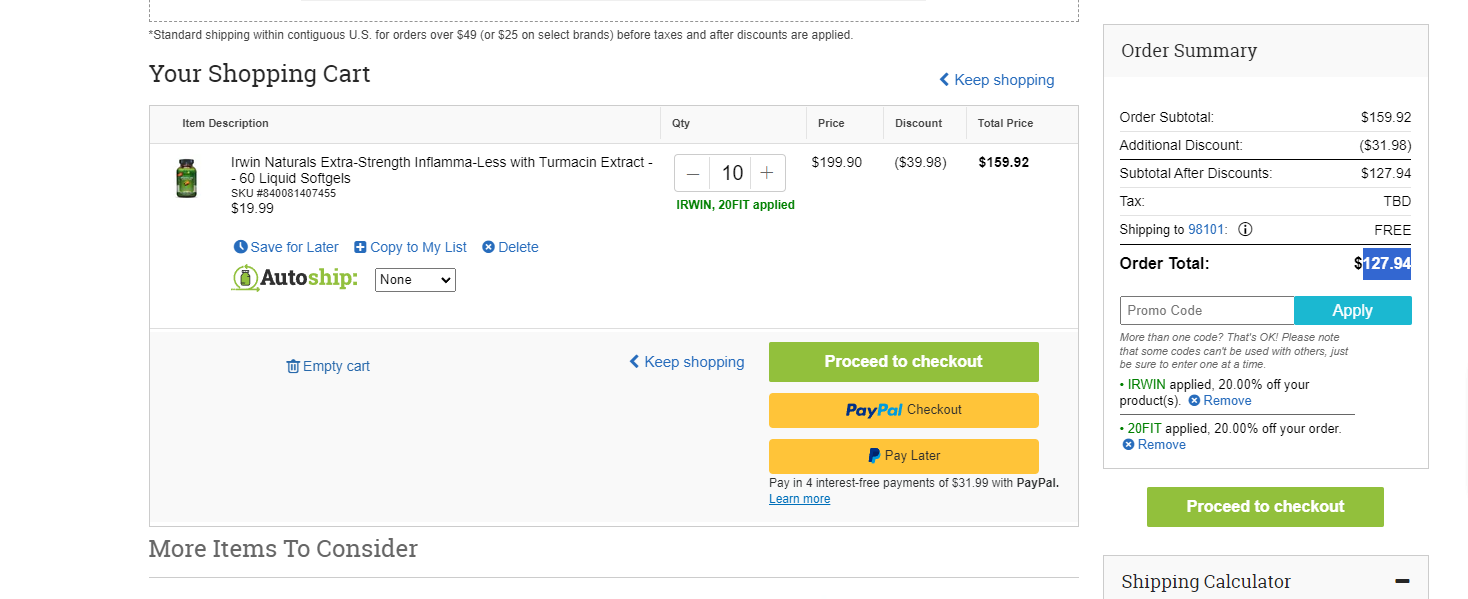The image size is (1468, 599).
Task: Click into the Promo Code field
Action: (1207, 311)
